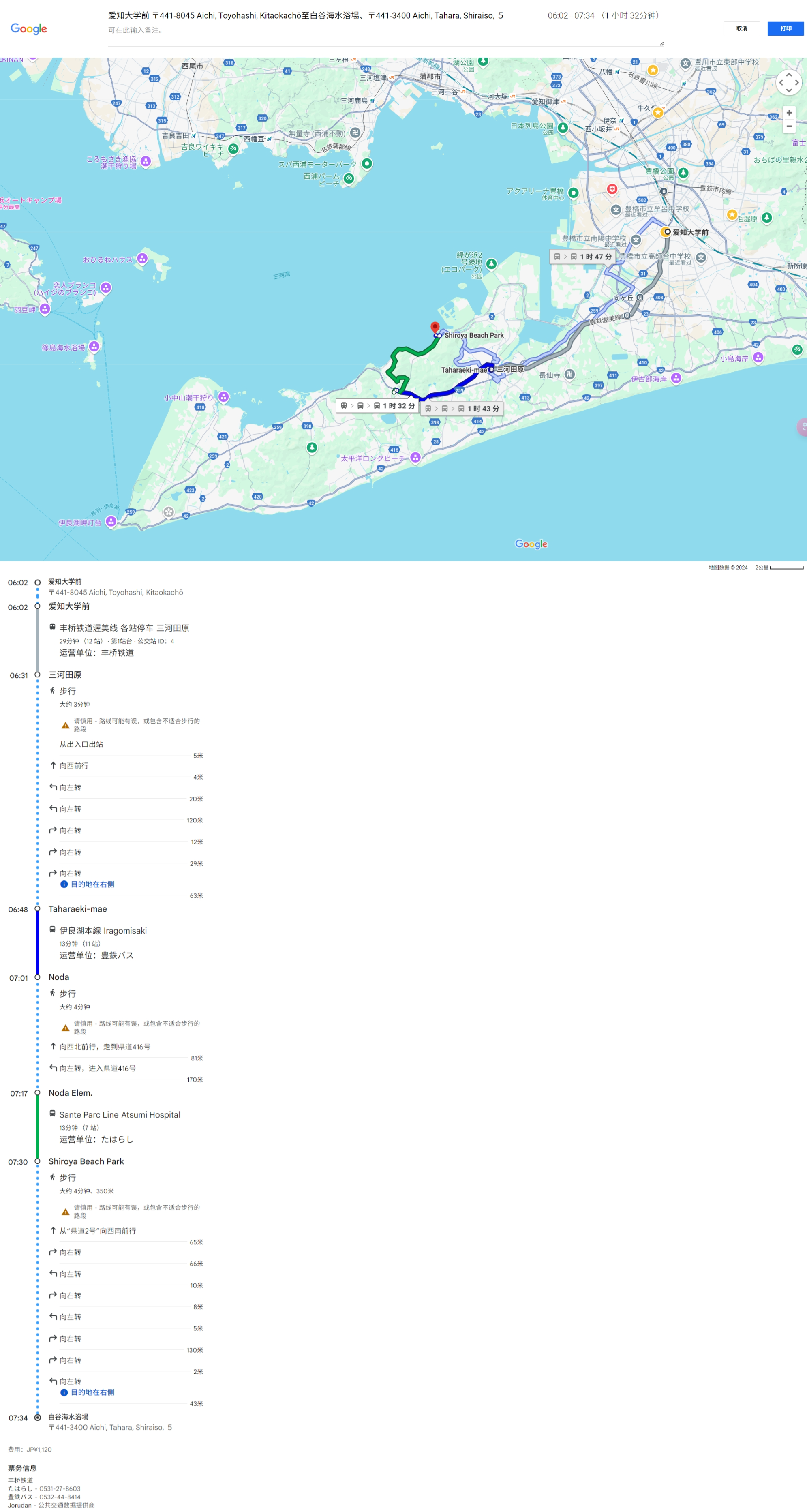Click the 緑が浜2号緑地 park marker
The height and width of the screenshot is (1512, 807).
[491, 264]
